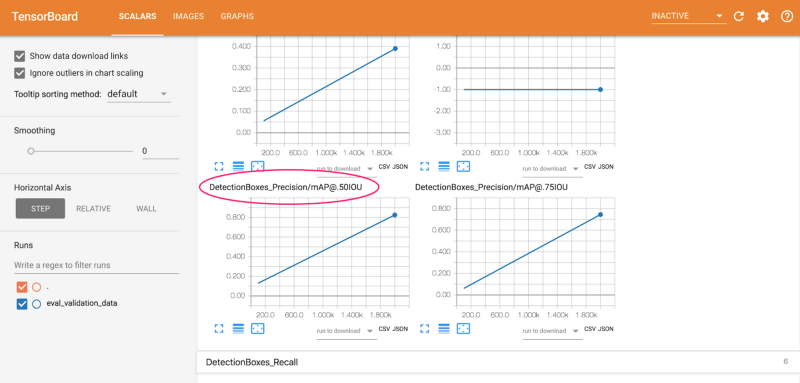Open the Tooltip sorting method dropdown

tap(138, 94)
